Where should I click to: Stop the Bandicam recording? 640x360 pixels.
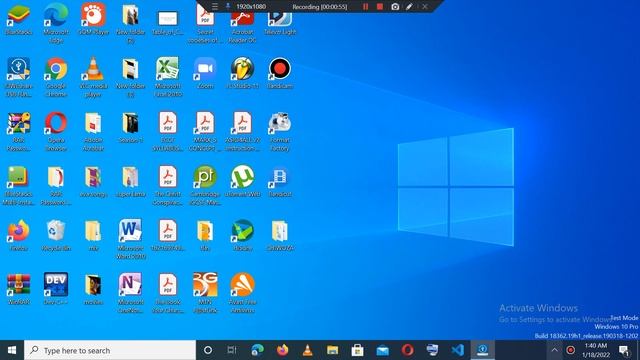click(x=380, y=7)
